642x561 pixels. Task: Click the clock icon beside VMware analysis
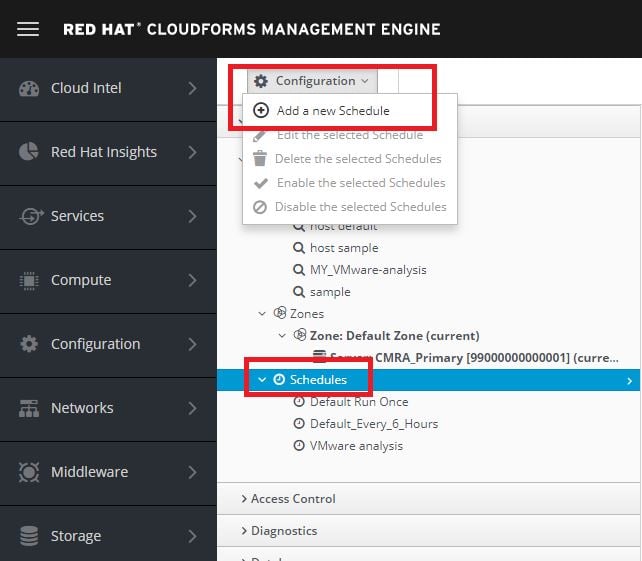(299, 446)
